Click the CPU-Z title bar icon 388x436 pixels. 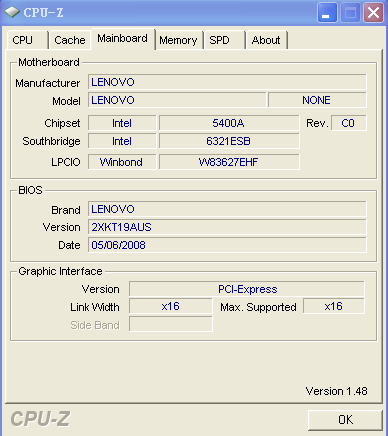pos(12,12)
